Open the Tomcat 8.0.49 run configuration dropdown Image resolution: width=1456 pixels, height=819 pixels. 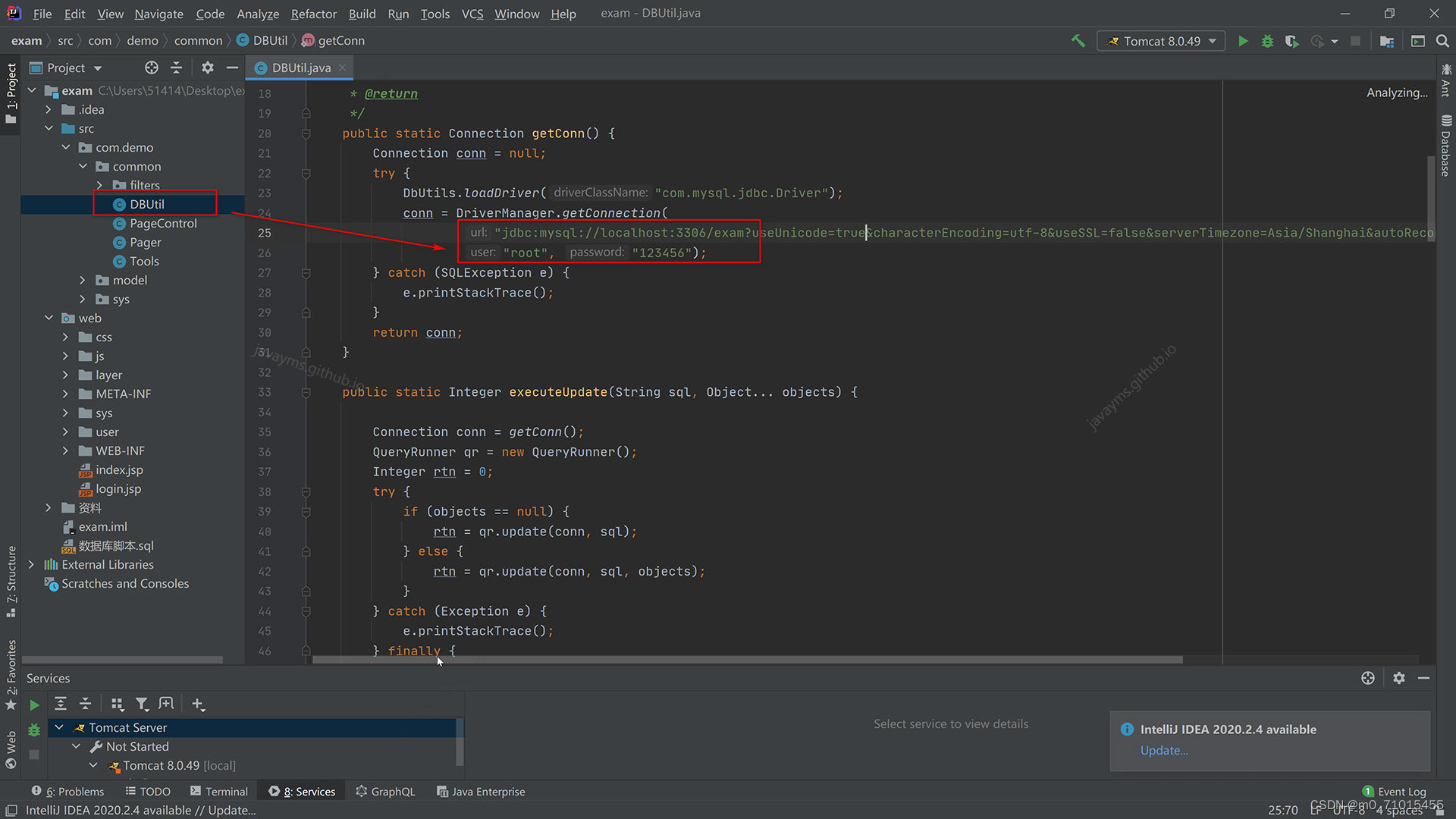(1211, 41)
